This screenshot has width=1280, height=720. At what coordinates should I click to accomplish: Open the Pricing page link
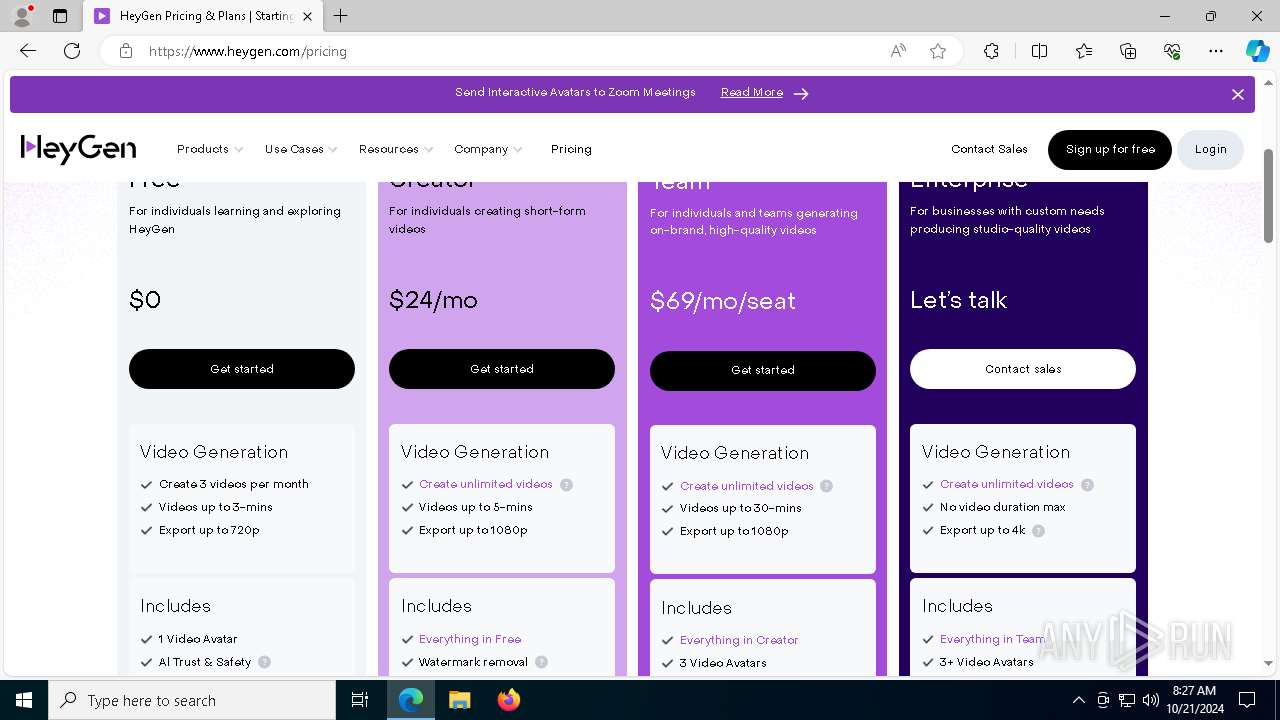(571, 149)
